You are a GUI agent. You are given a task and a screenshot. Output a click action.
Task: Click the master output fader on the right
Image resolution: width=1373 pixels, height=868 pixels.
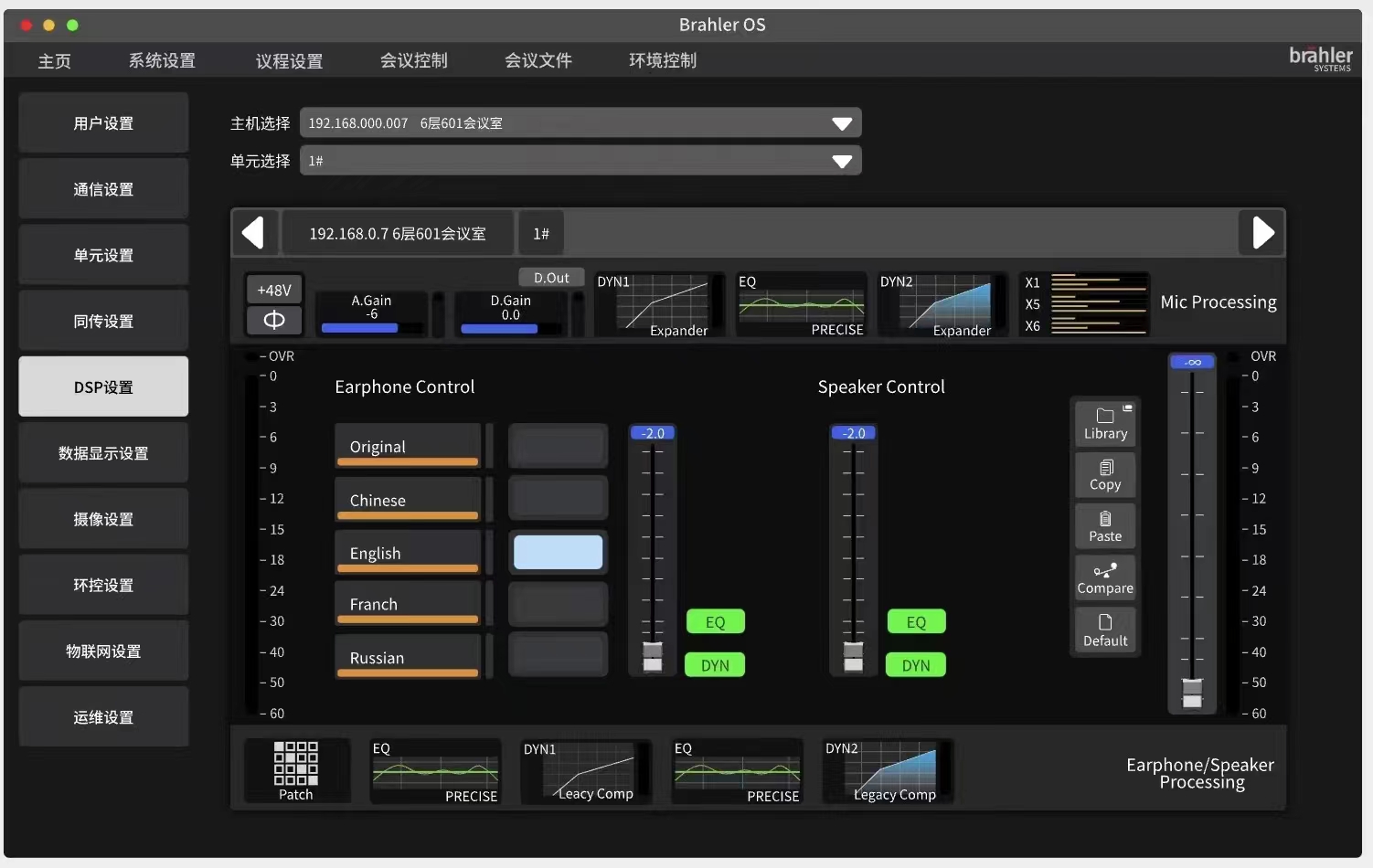1192,693
